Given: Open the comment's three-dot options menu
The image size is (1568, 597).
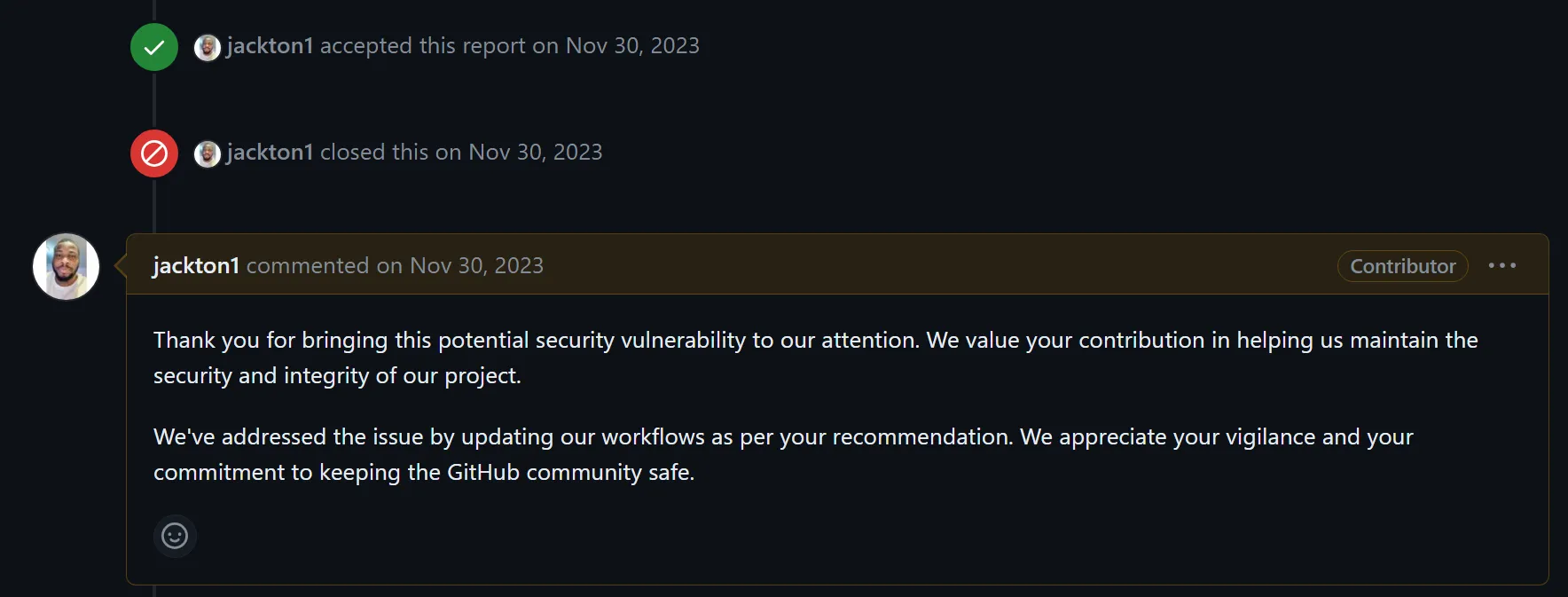Looking at the screenshot, I should 1501,266.
